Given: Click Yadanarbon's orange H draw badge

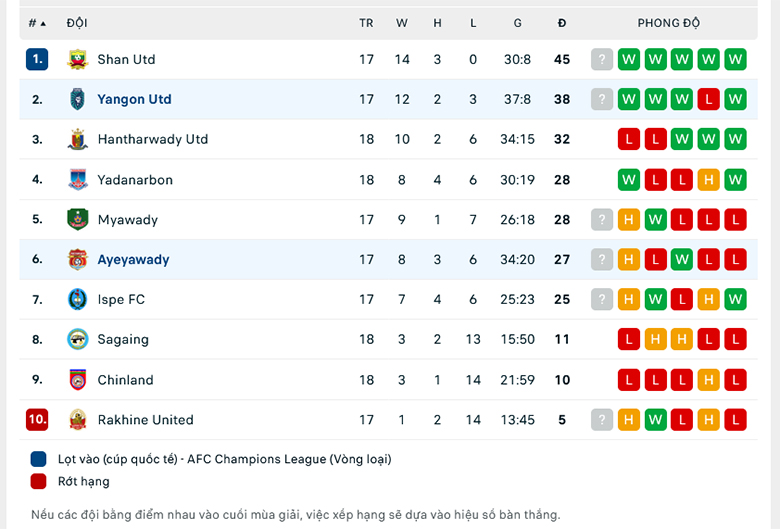Looking at the screenshot, I should [x=708, y=180].
